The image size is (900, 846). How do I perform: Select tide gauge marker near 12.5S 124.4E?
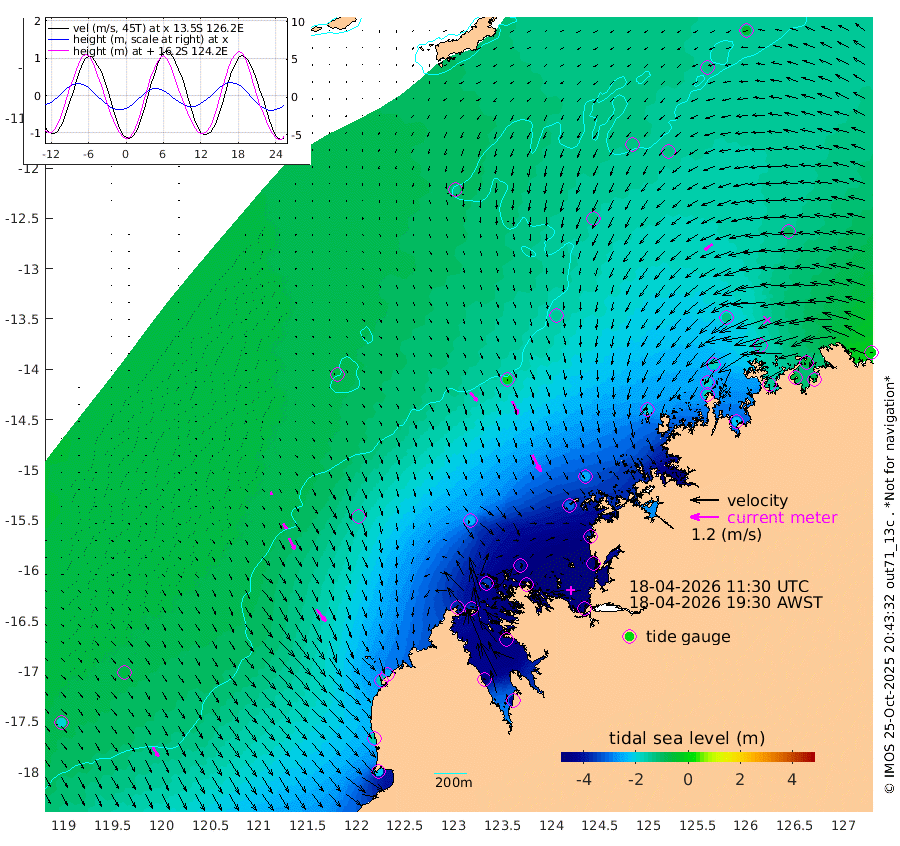[593, 219]
